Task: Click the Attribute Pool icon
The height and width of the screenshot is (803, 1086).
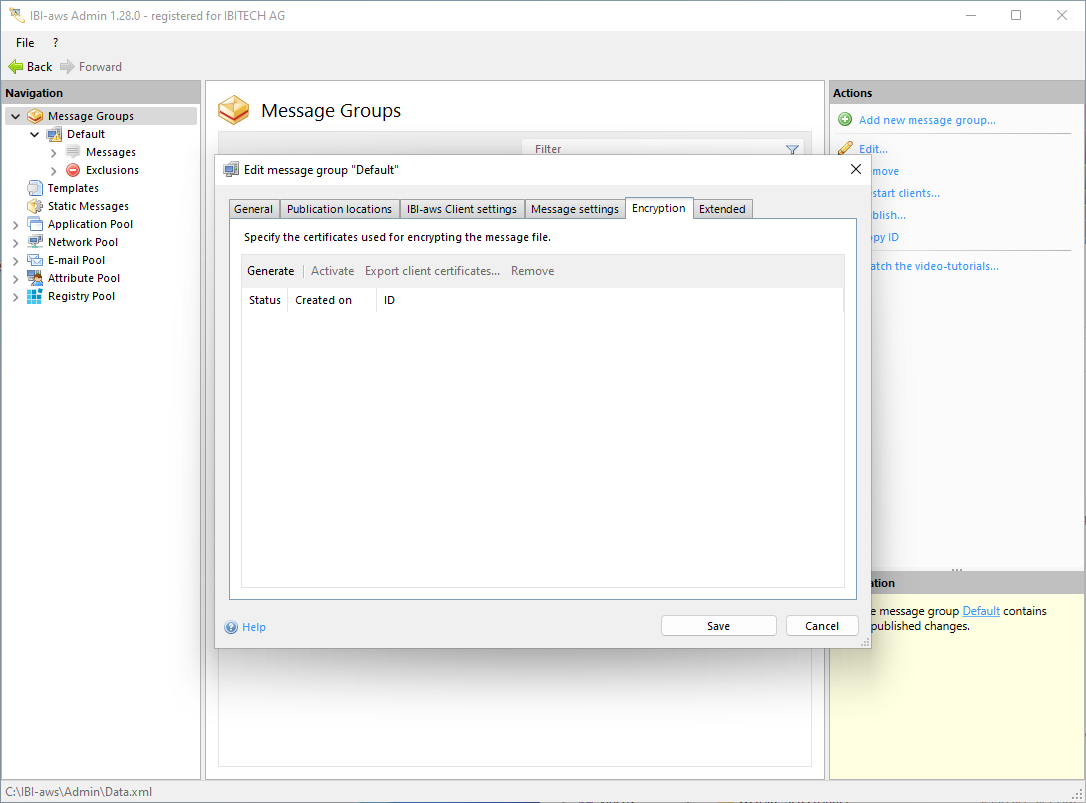Action: pyautogui.click(x=35, y=278)
